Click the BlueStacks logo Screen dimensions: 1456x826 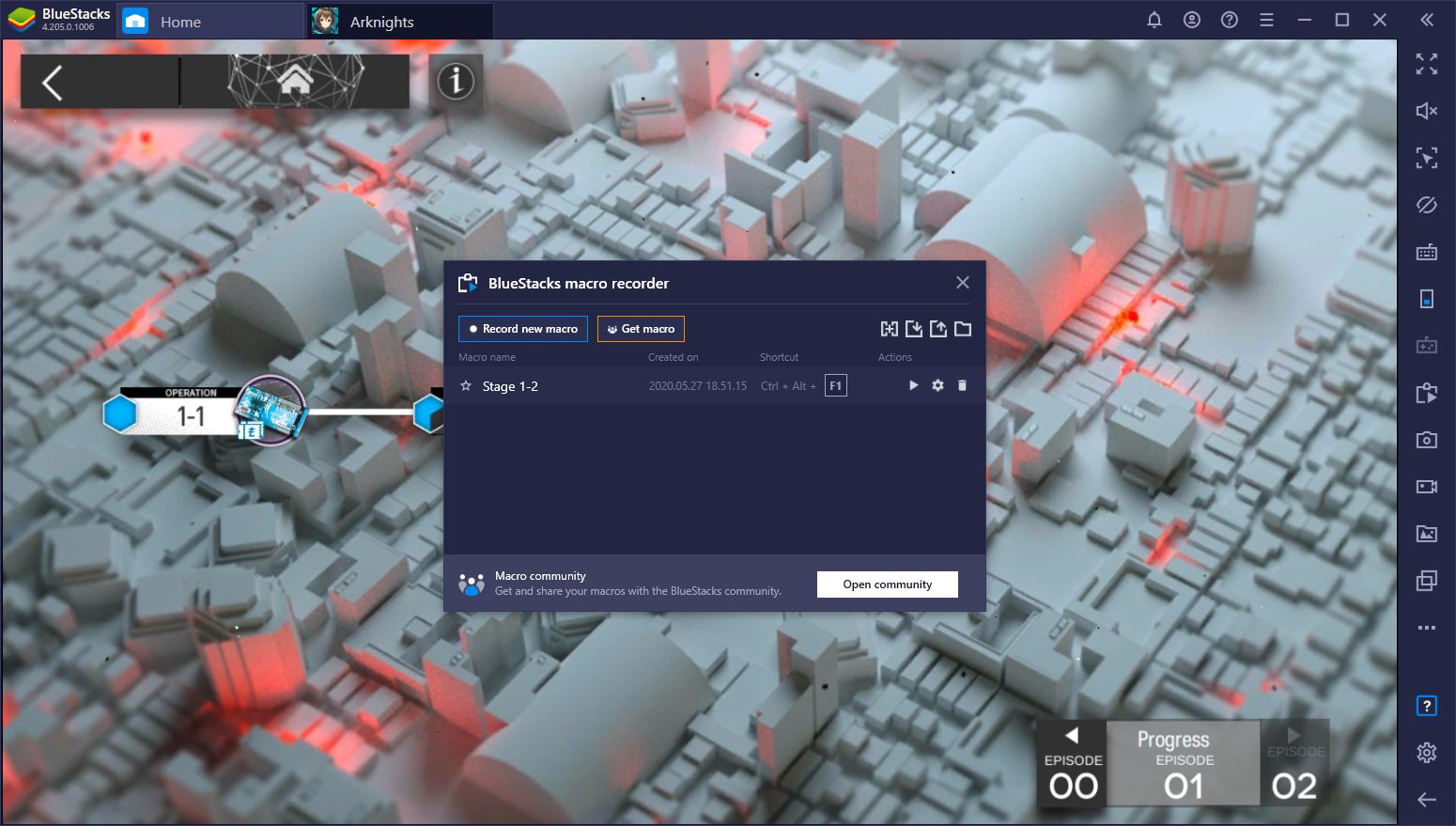pyautogui.click(x=21, y=20)
